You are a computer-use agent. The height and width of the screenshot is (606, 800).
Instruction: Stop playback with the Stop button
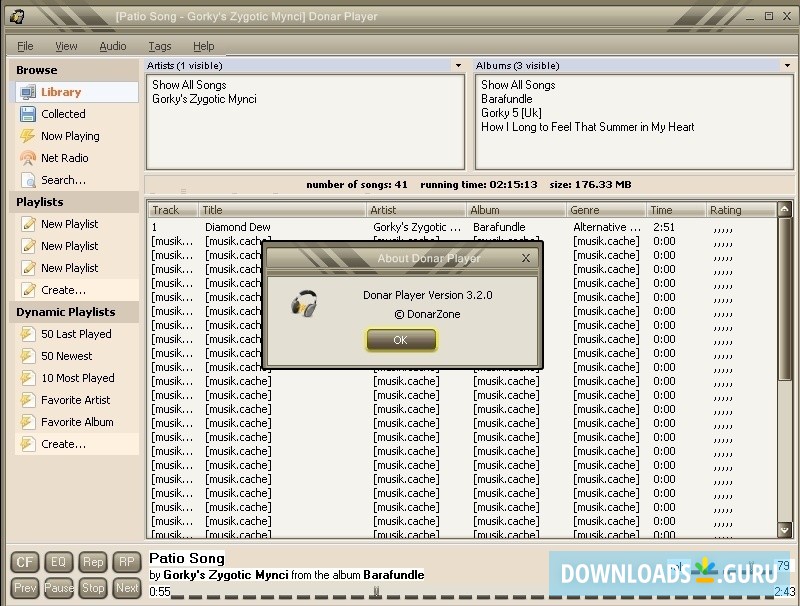pos(93,588)
